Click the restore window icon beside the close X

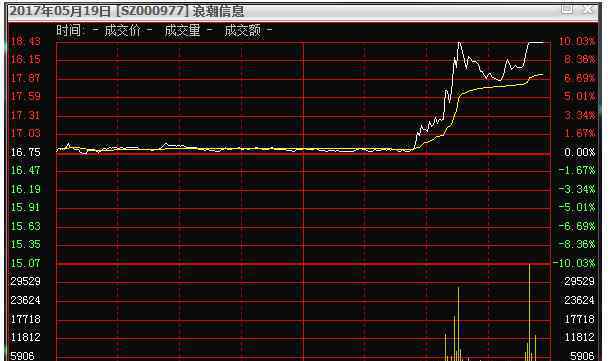(x=567, y=9)
